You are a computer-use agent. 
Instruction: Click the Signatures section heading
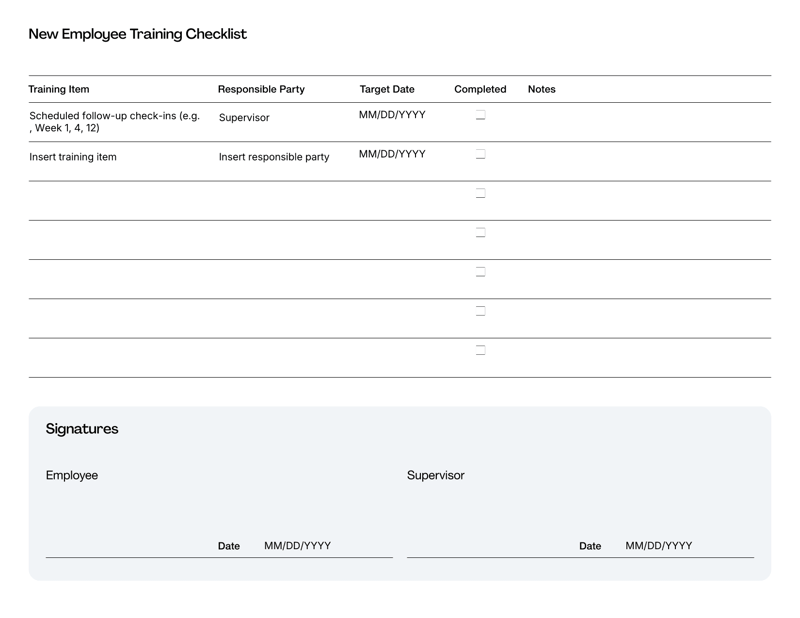(83, 428)
